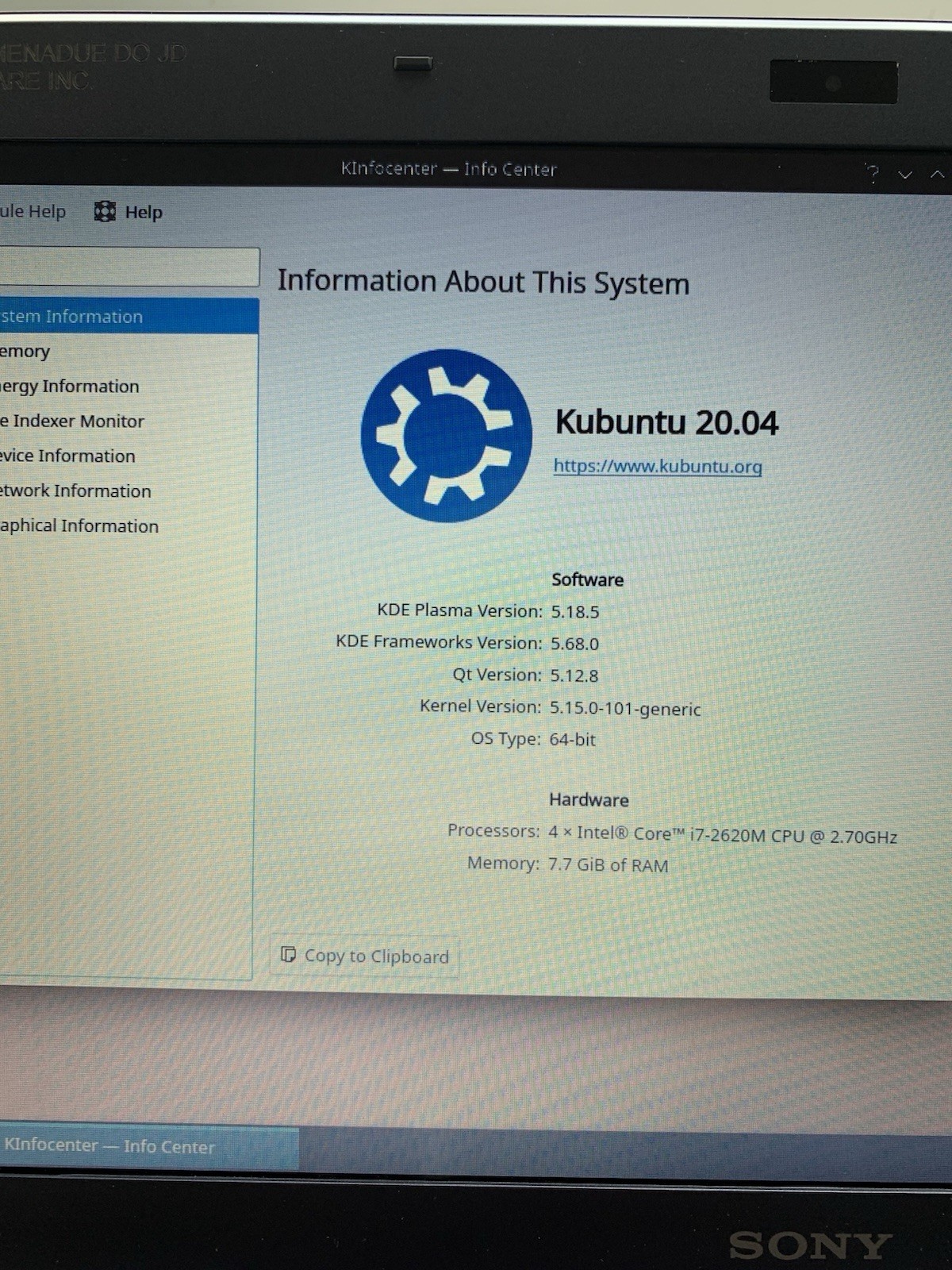Click the KInfocenter window title bar text

pos(449,169)
